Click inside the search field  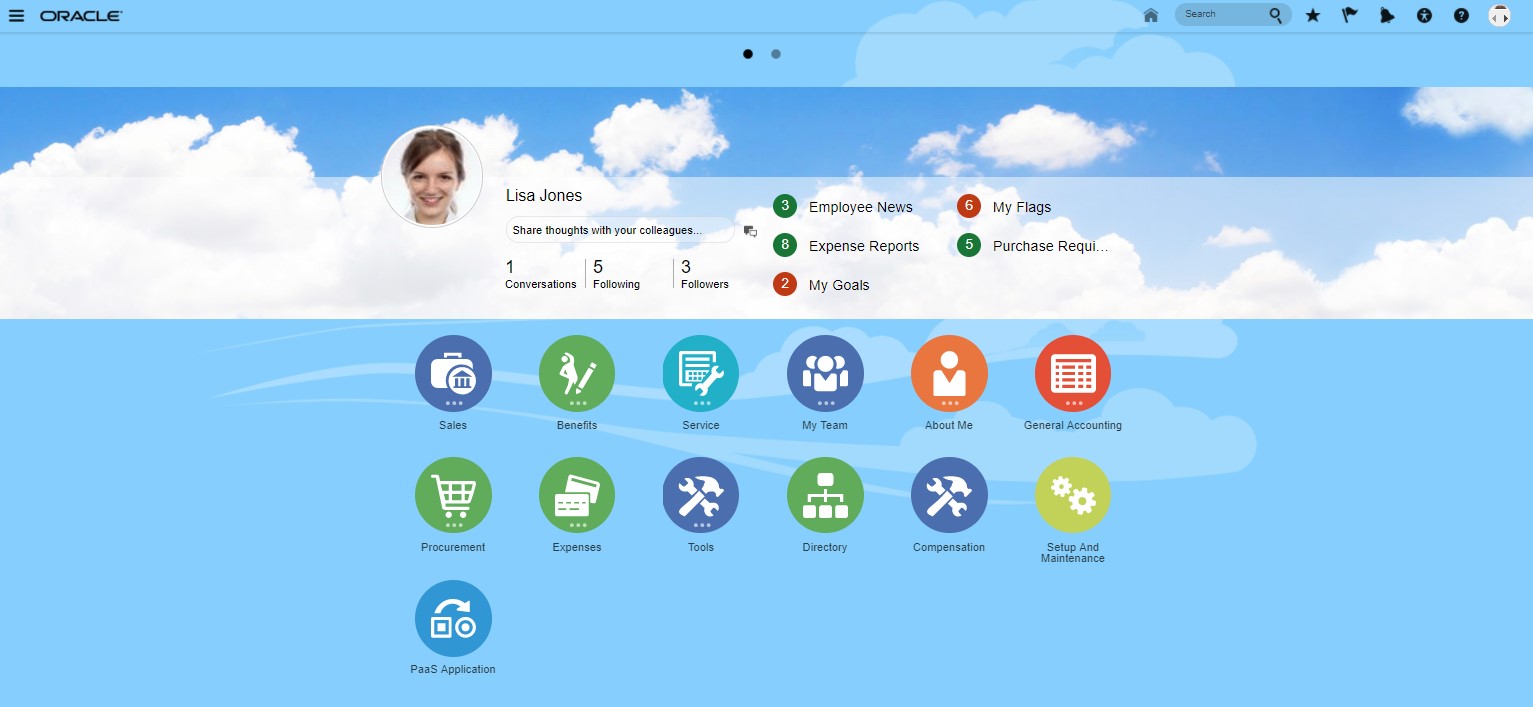click(1225, 15)
